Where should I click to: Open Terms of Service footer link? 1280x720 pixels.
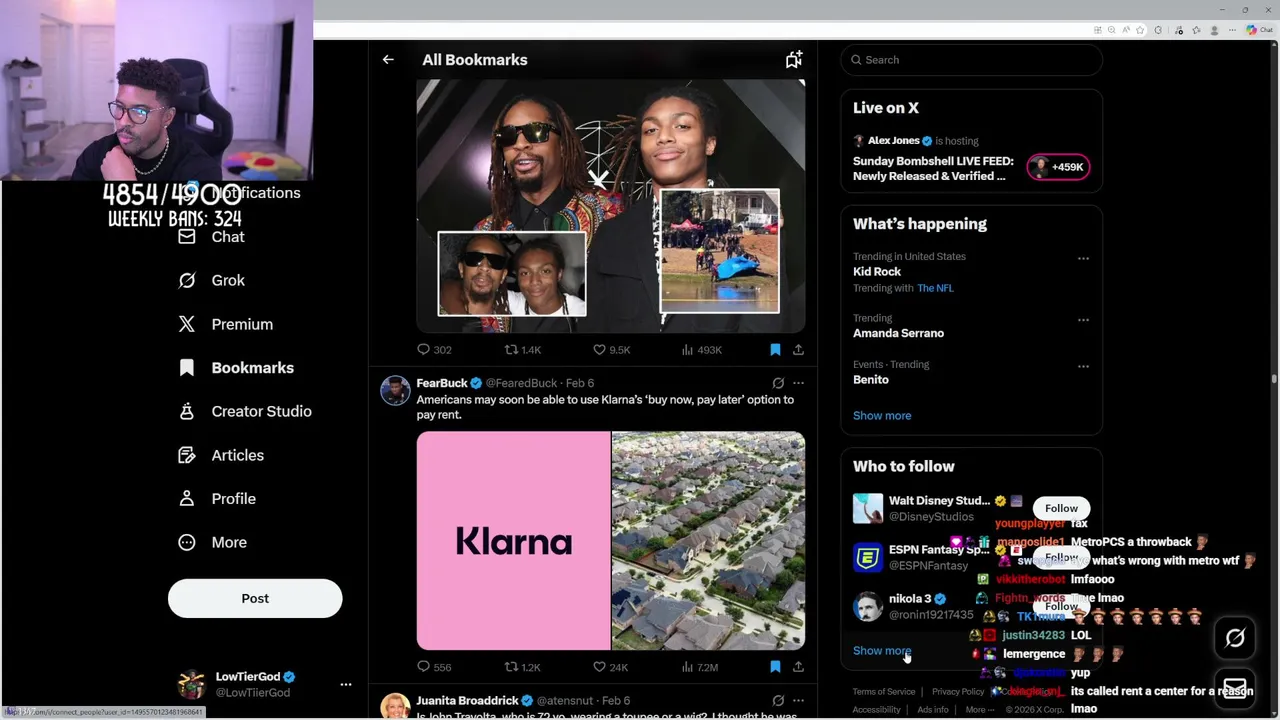click(884, 692)
